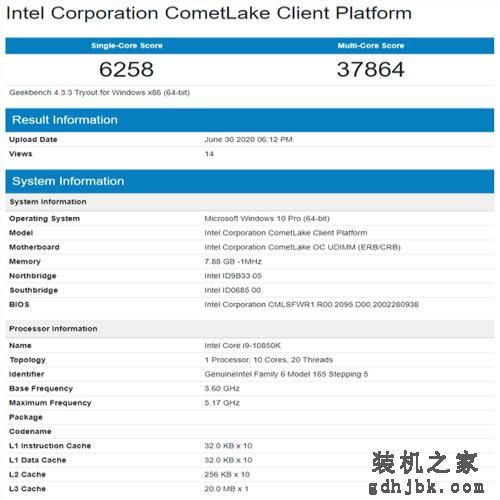Screen dimensions: 500x500
Task: Select the 'Motherboard' row label
Action: (x=34, y=247)
